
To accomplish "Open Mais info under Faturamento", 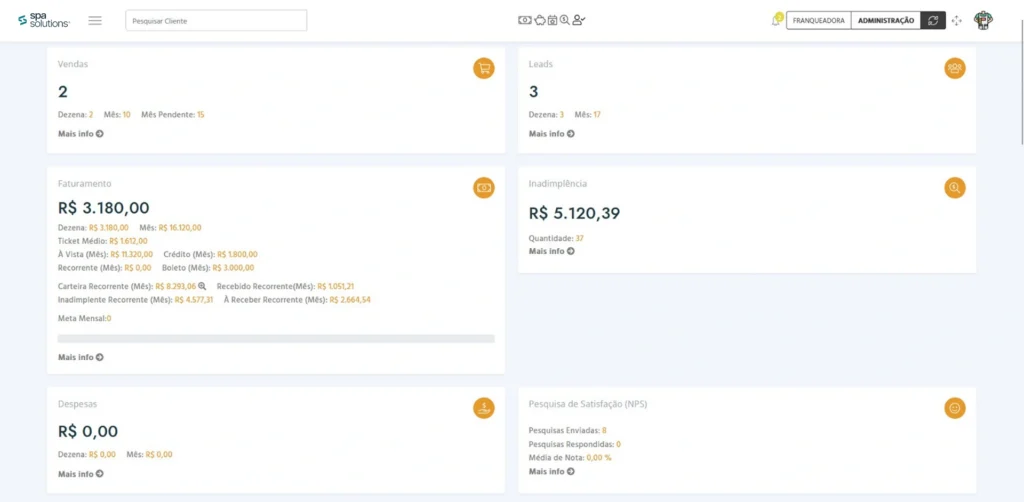I will click(x=80, y=357).
